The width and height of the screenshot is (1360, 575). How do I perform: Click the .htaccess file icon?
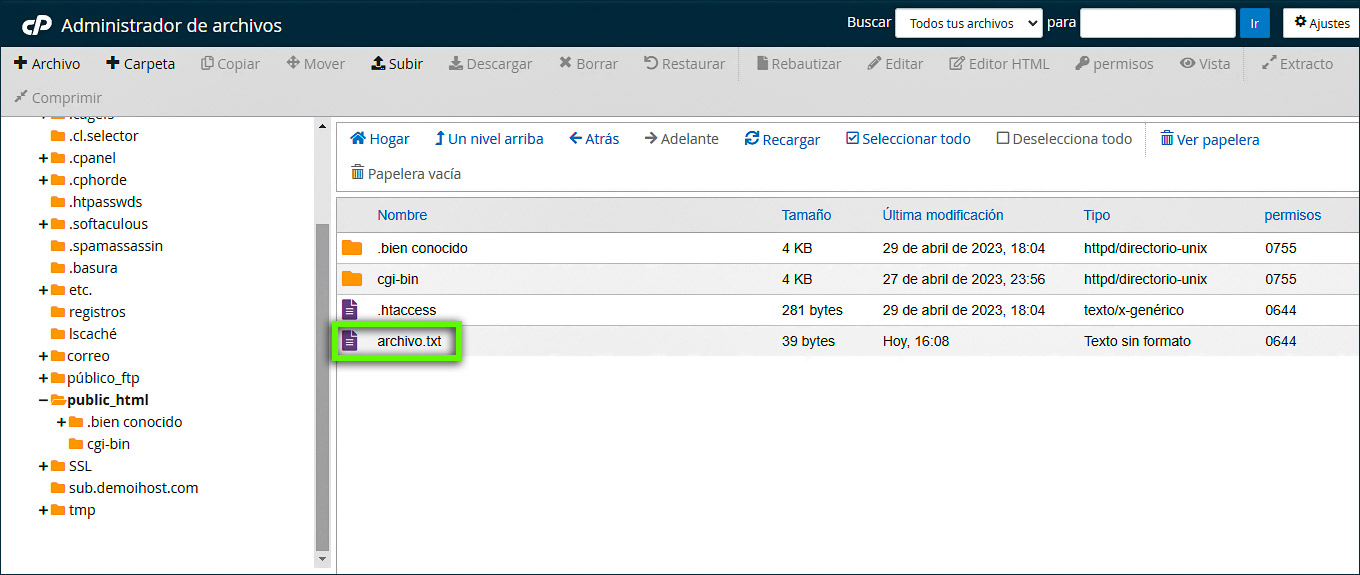pyautogui.click(x=350, y=310)
